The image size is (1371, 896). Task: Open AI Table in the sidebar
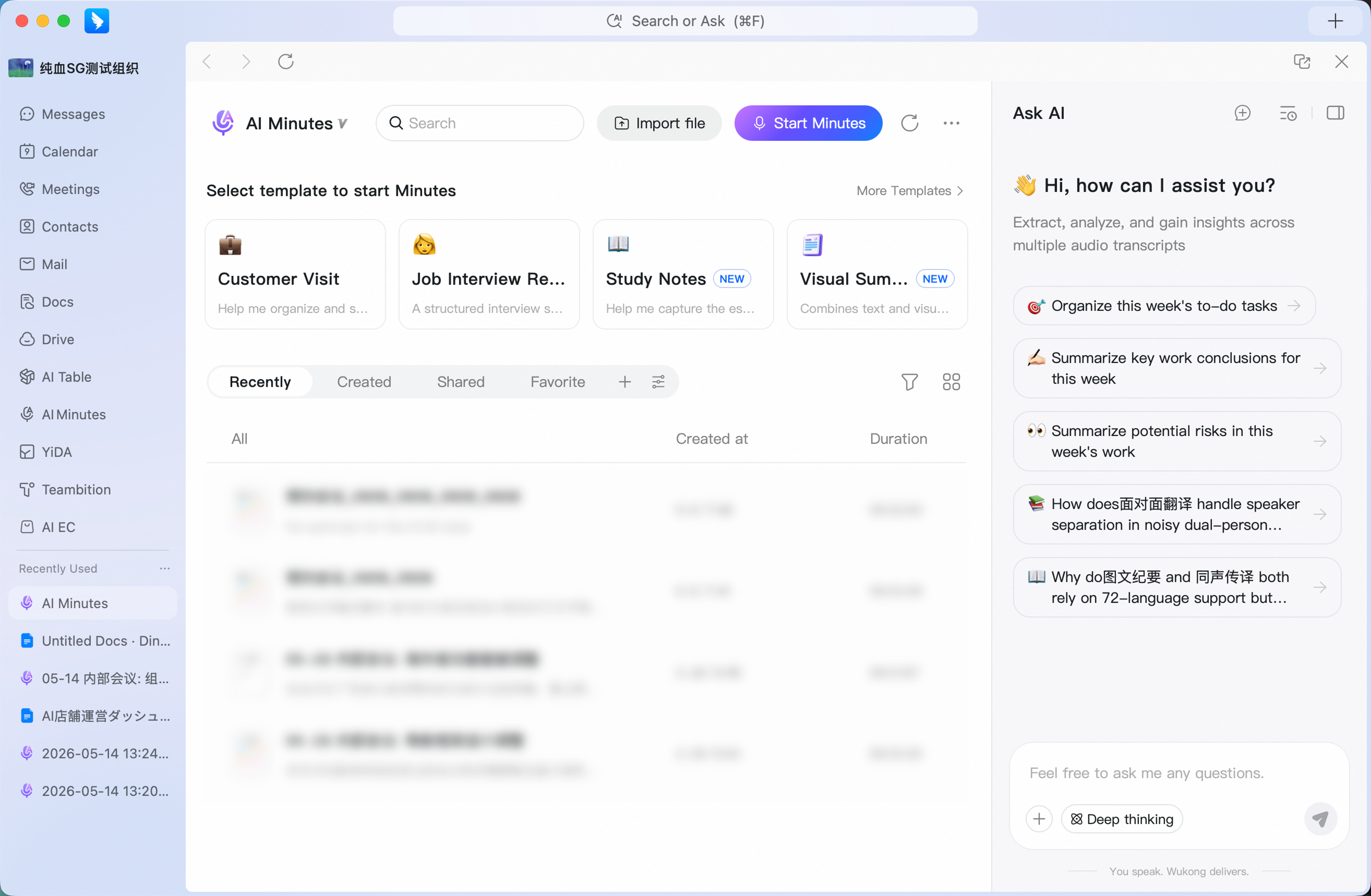55,377
